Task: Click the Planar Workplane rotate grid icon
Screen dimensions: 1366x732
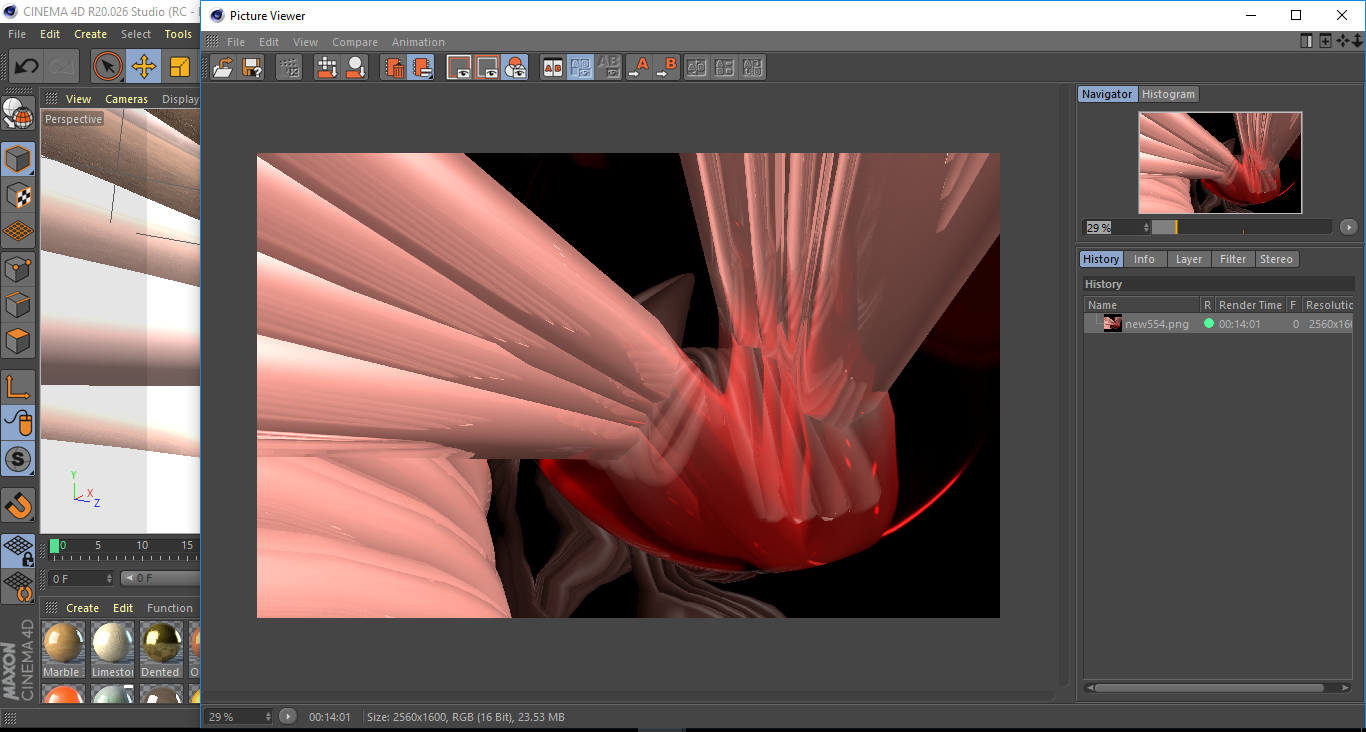Action: pyautogui.click(x=18, y=587)
